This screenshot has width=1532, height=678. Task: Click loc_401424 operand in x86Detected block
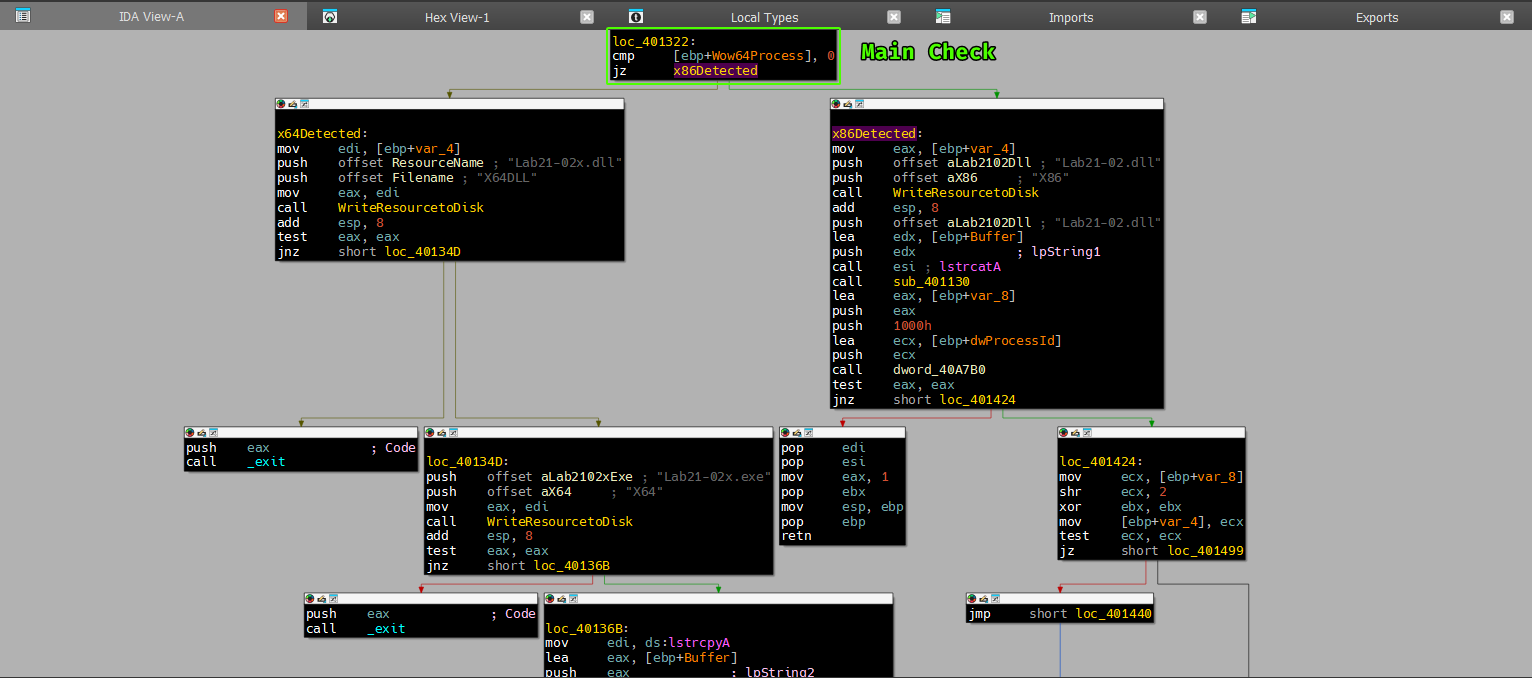(976, 400)
